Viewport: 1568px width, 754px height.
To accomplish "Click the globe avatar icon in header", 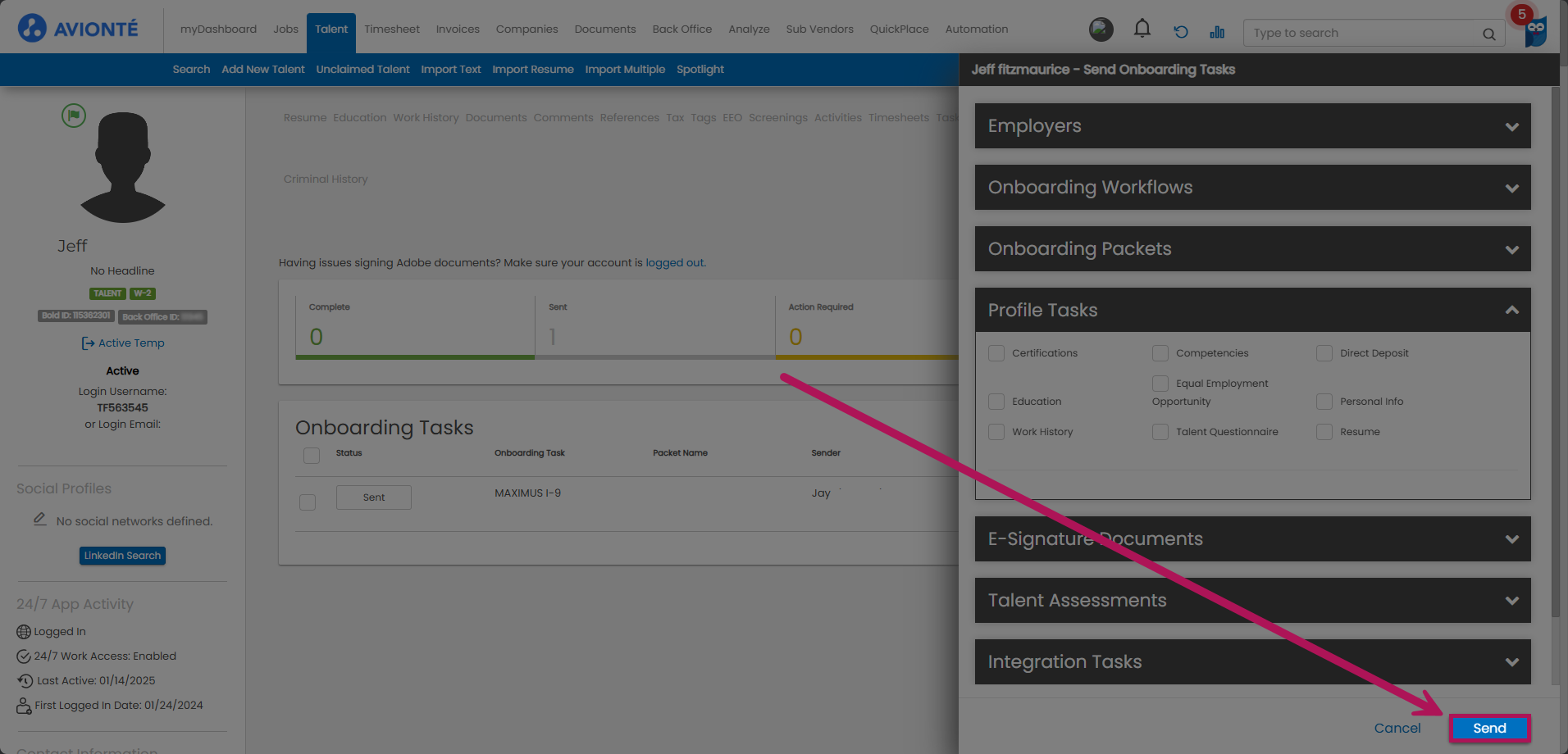I will point(1101,30).
